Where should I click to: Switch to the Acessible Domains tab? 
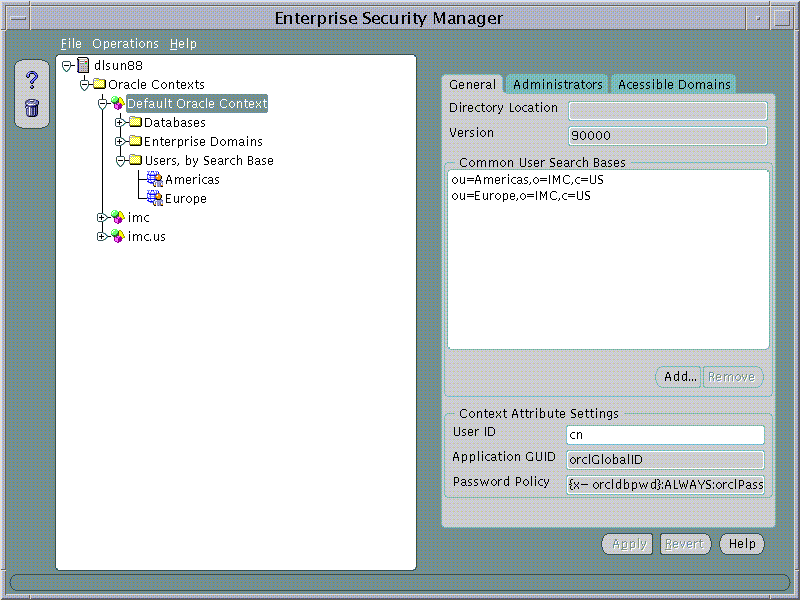pyautogui.click(x=674, y=85)
